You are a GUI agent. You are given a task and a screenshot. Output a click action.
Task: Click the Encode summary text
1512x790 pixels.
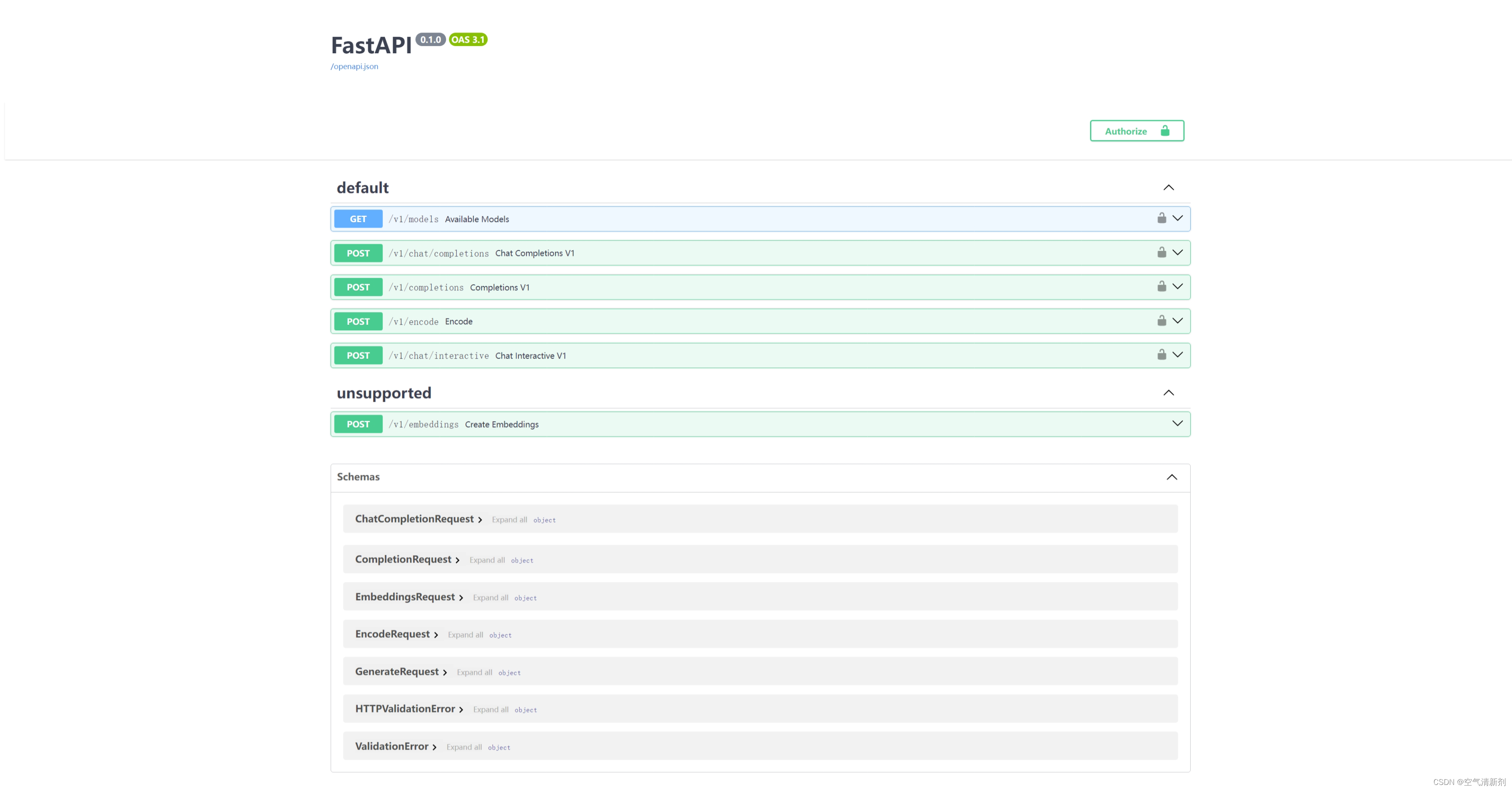click(458, 321)
